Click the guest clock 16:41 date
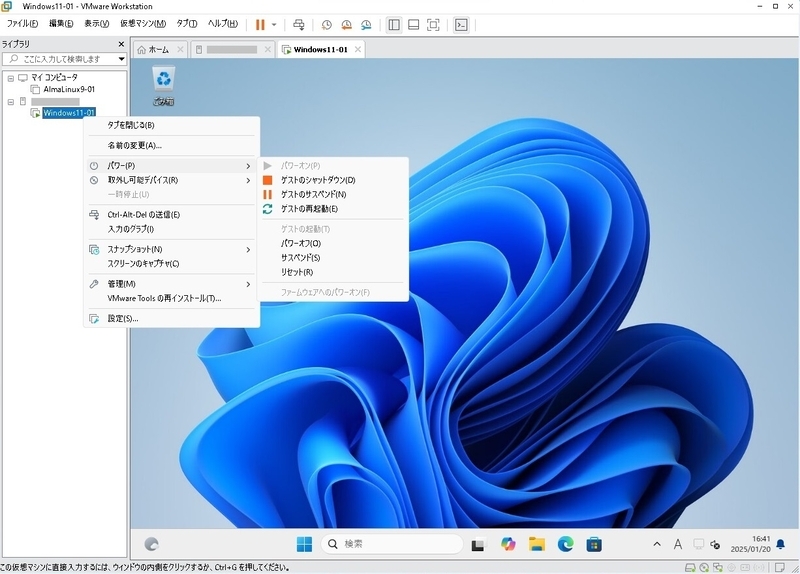The image size is (800, 574). [751, 544]
